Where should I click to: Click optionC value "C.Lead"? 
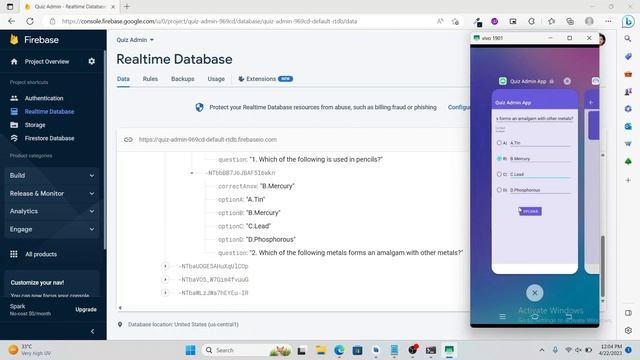click(259, 226)
